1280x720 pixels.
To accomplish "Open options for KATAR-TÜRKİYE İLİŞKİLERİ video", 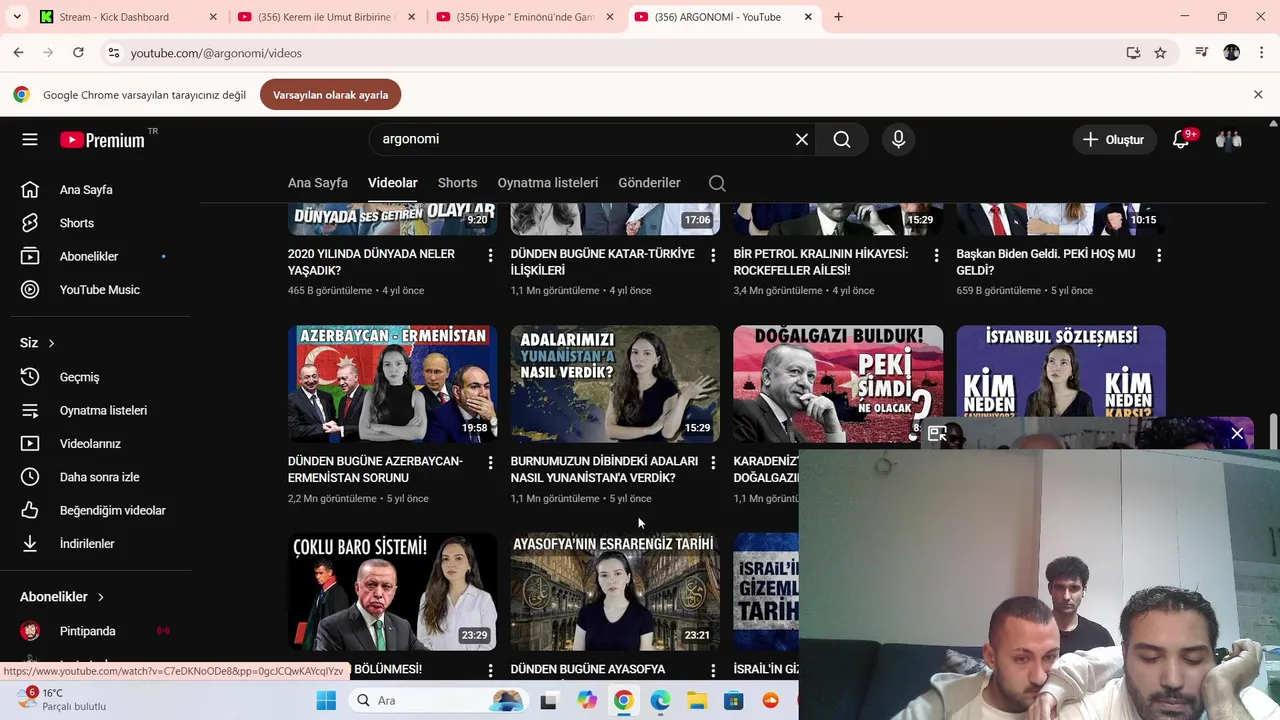I will point(713,256).
